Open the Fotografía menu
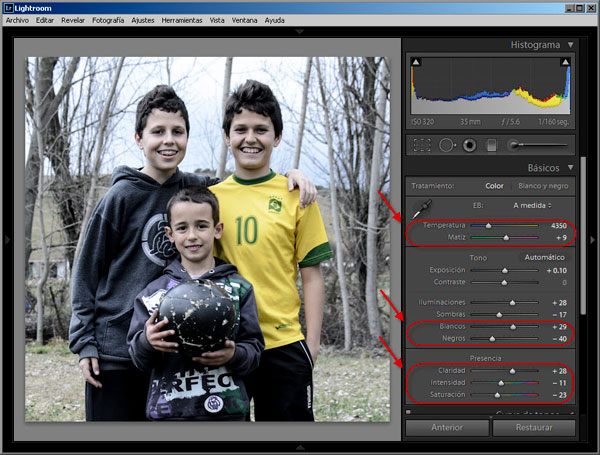Screen dimensions: 600x455 (108, 20)
